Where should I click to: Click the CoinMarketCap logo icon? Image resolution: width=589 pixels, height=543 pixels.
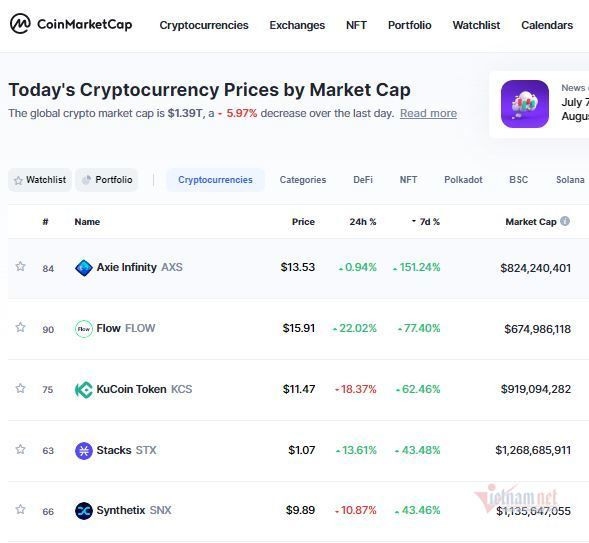click(20, 24)
